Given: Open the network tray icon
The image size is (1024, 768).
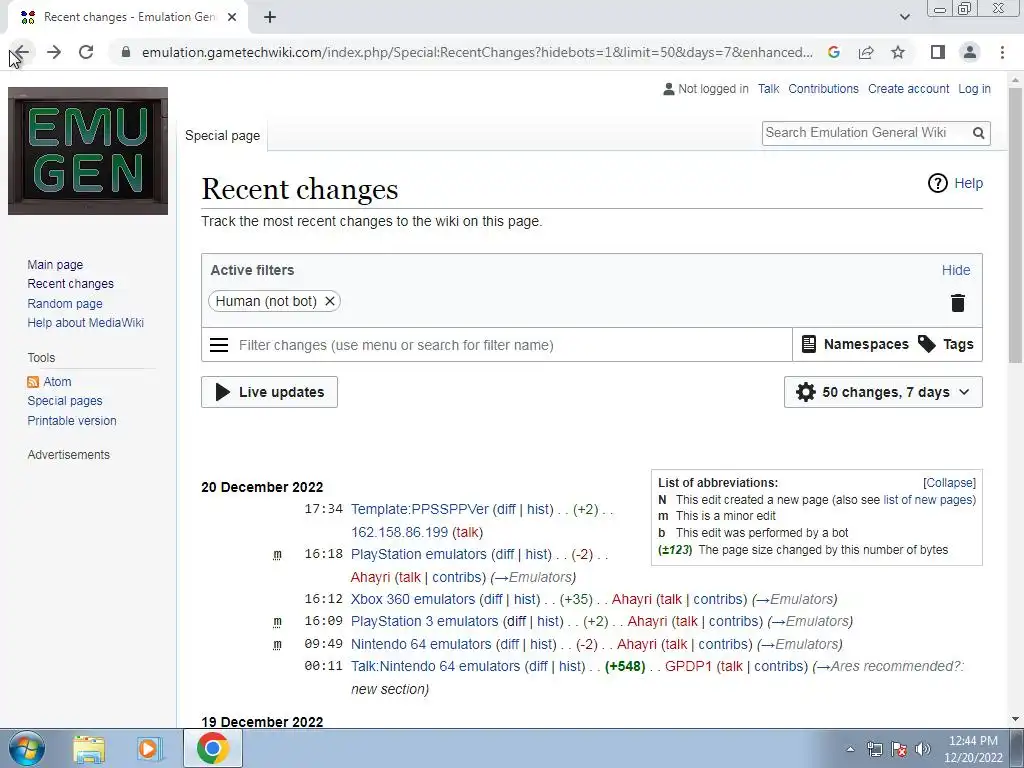Looking at the screenshot, I should click(874, 749).
